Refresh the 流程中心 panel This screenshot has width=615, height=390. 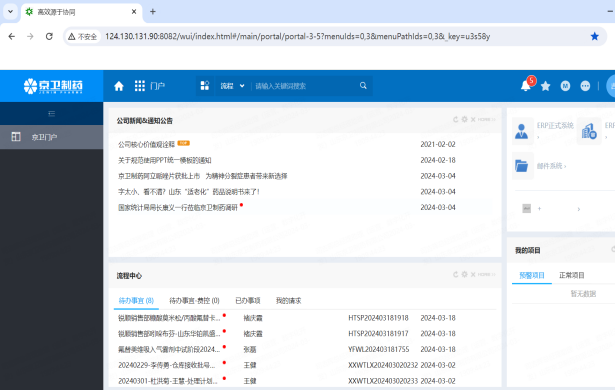point(455,274)
